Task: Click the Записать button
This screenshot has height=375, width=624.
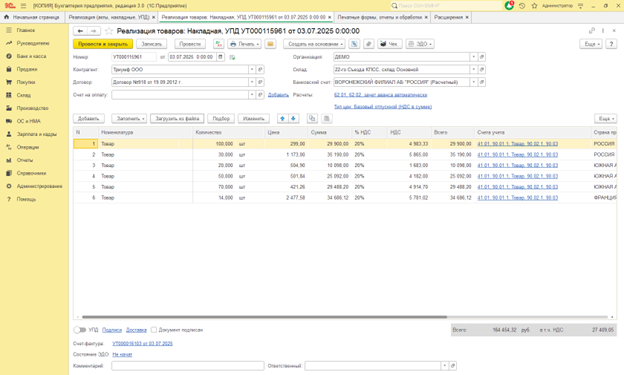Action: [152, 44]
